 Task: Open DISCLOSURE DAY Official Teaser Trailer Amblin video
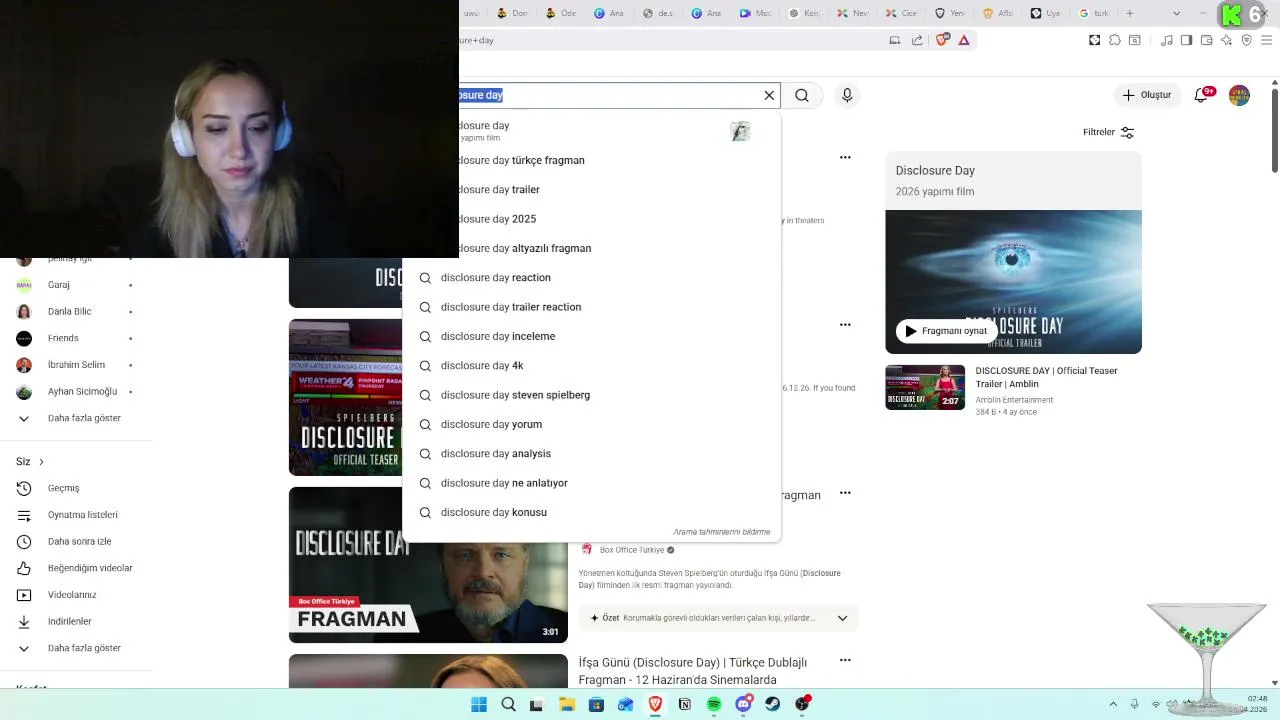(x=1013, y=388)
